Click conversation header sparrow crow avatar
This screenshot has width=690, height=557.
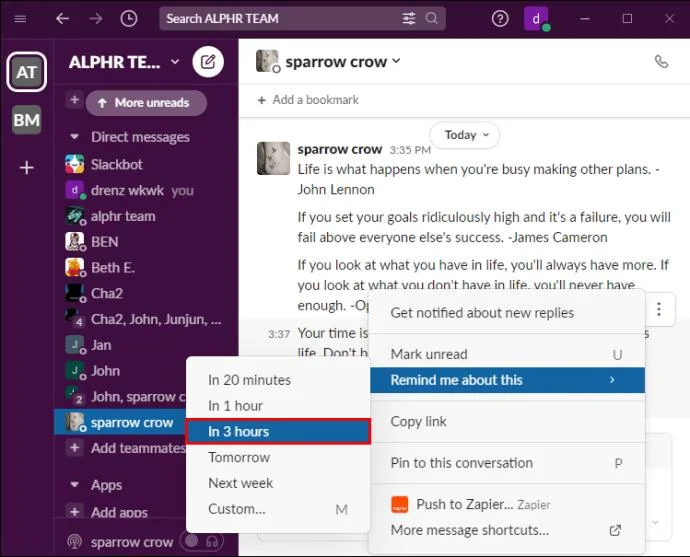(x=268, y=61)
